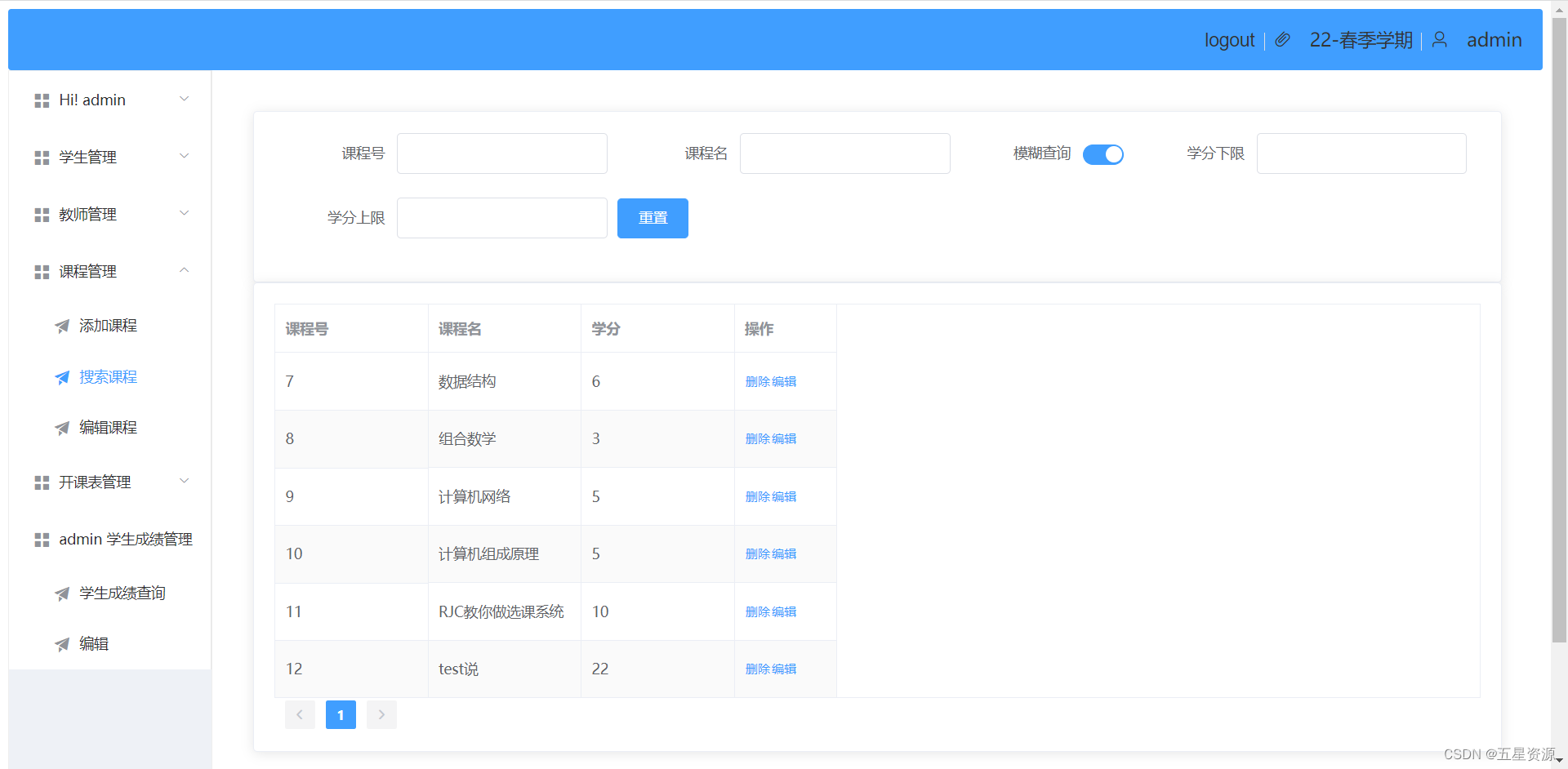Expand the 学生管理 menu chevron
1568x769 pixels.
click(185, 156)
